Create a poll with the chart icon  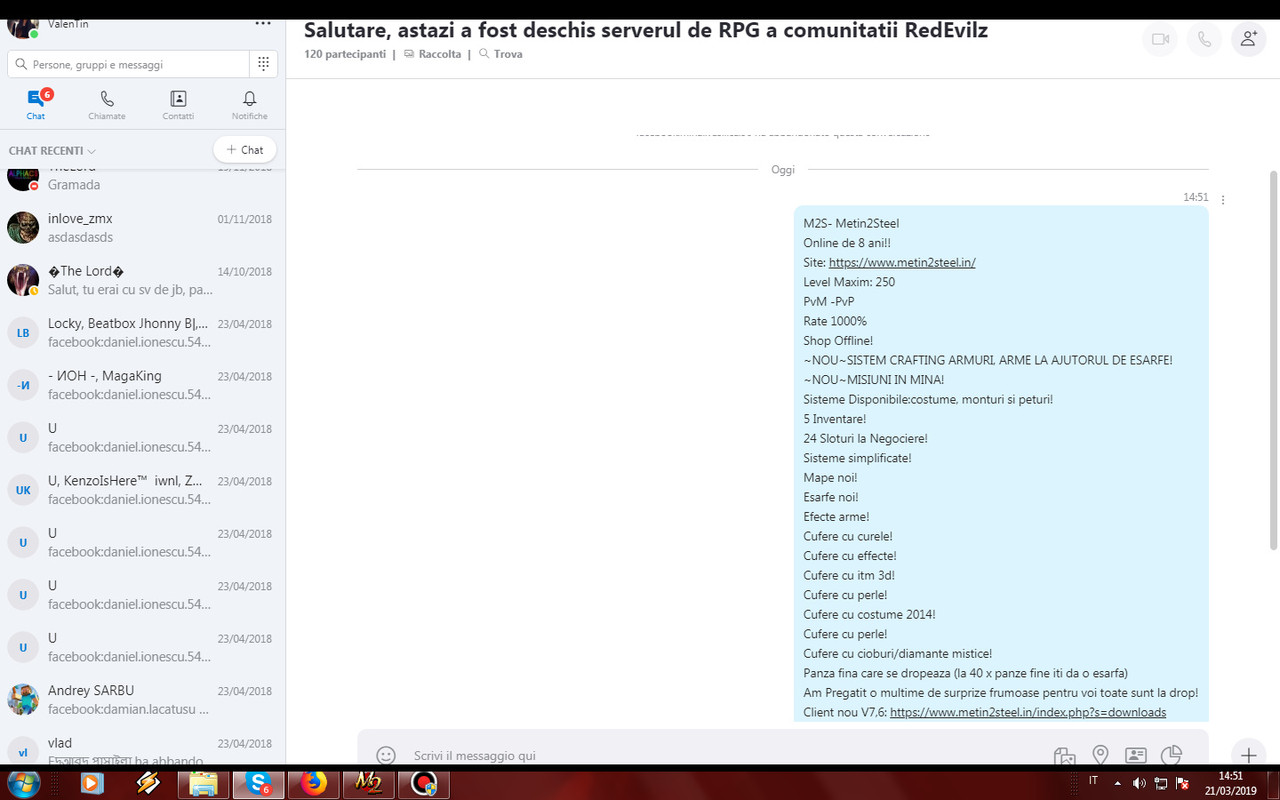(1171, 755)
